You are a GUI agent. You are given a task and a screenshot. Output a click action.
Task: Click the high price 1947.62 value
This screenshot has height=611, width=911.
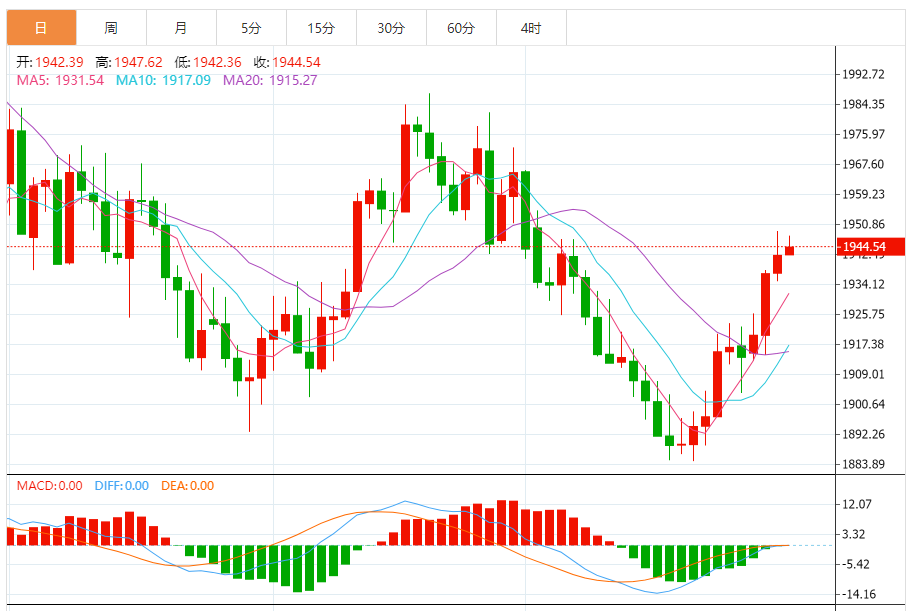138,62
